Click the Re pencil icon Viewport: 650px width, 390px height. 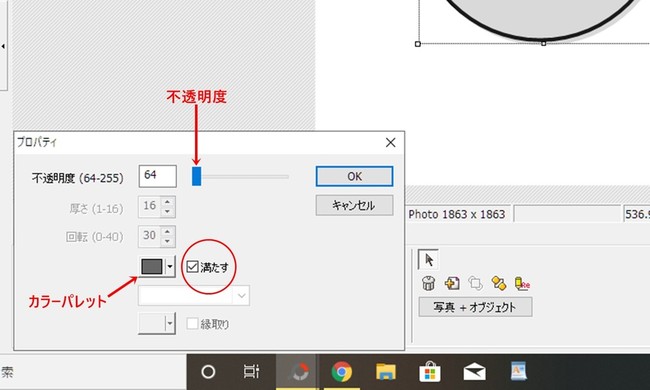pyautogui.click(x=522, y=283)
